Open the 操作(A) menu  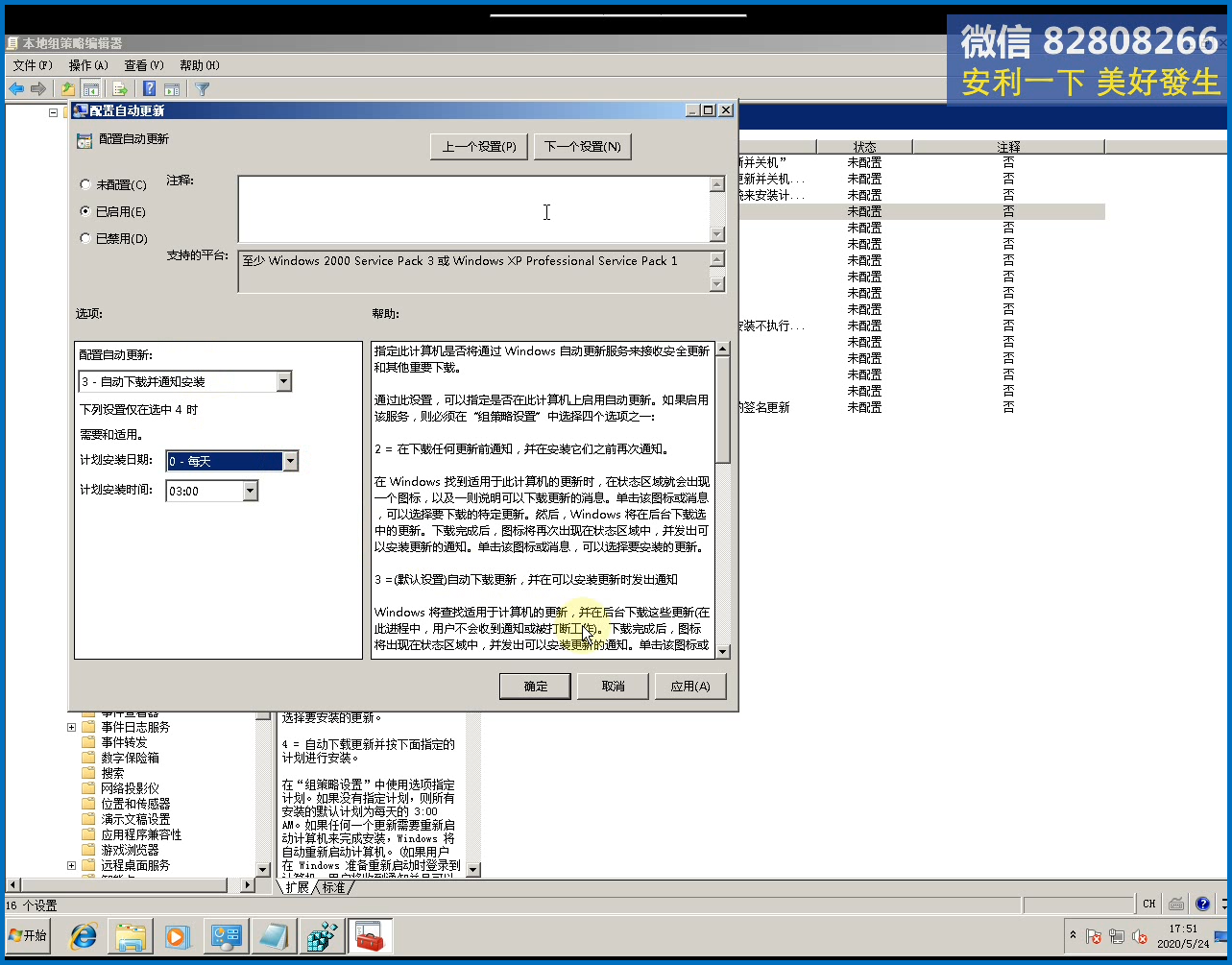click(88, 65)
